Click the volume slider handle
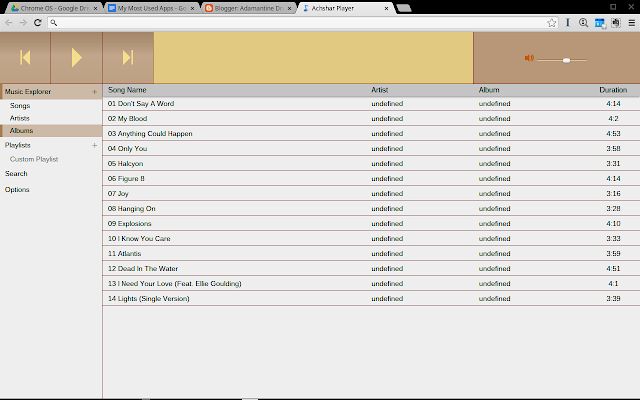Screen dimensions: 640x400 566,60
